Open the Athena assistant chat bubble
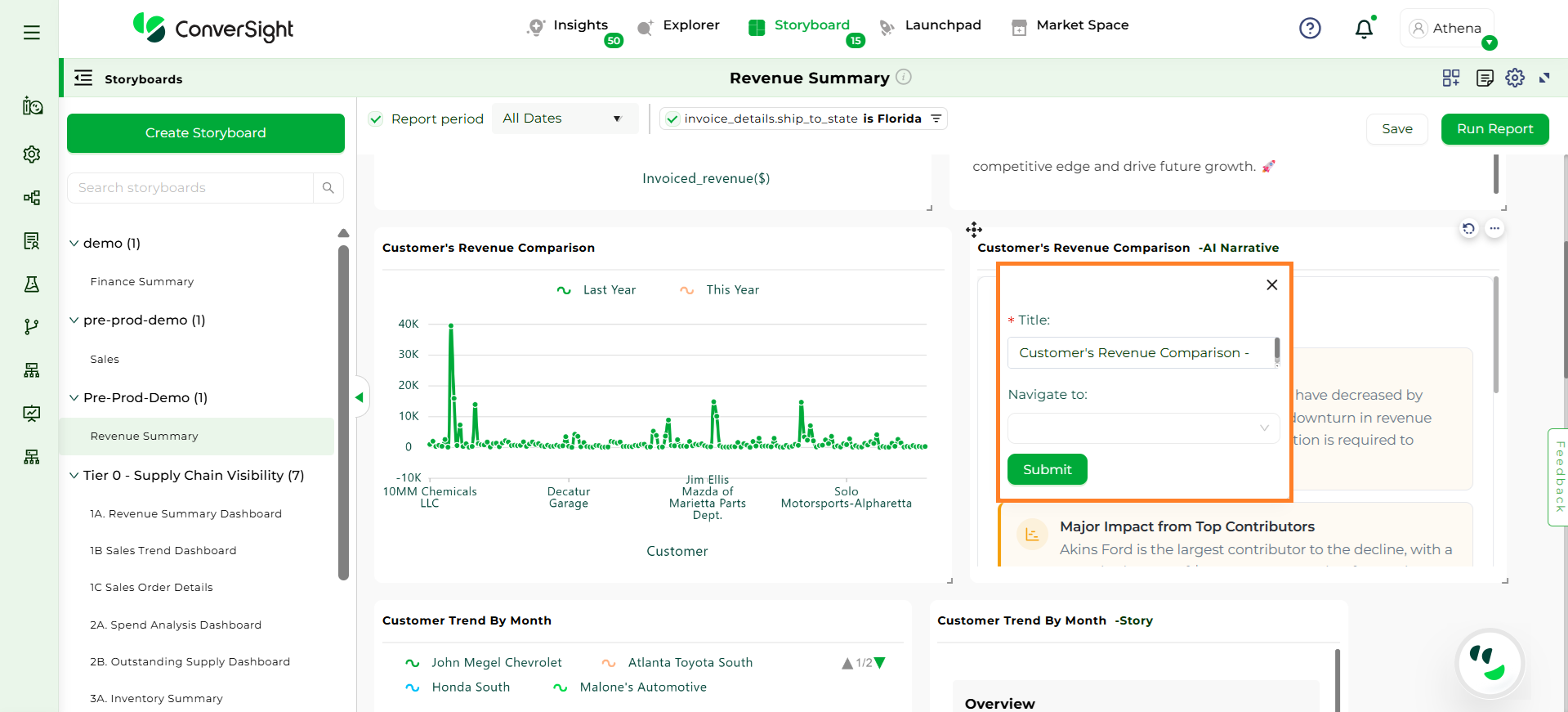Image resolution: width=1568 pixels, height=712 pixels. 1490,662
